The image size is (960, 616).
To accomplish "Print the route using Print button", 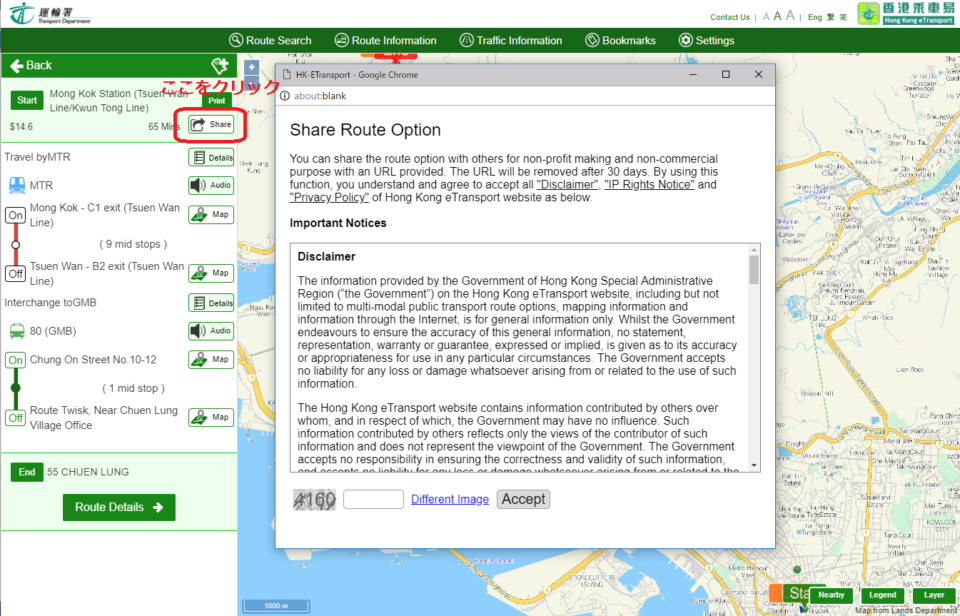I will [215, 100].
